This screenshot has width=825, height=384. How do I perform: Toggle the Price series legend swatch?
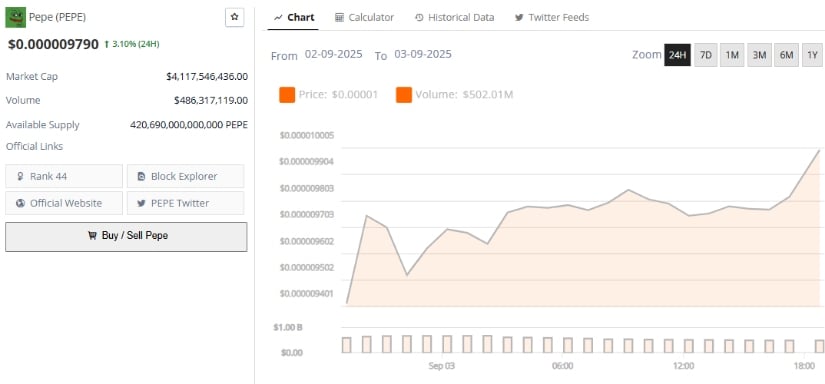pyautogui.click(x=287, y=95)
